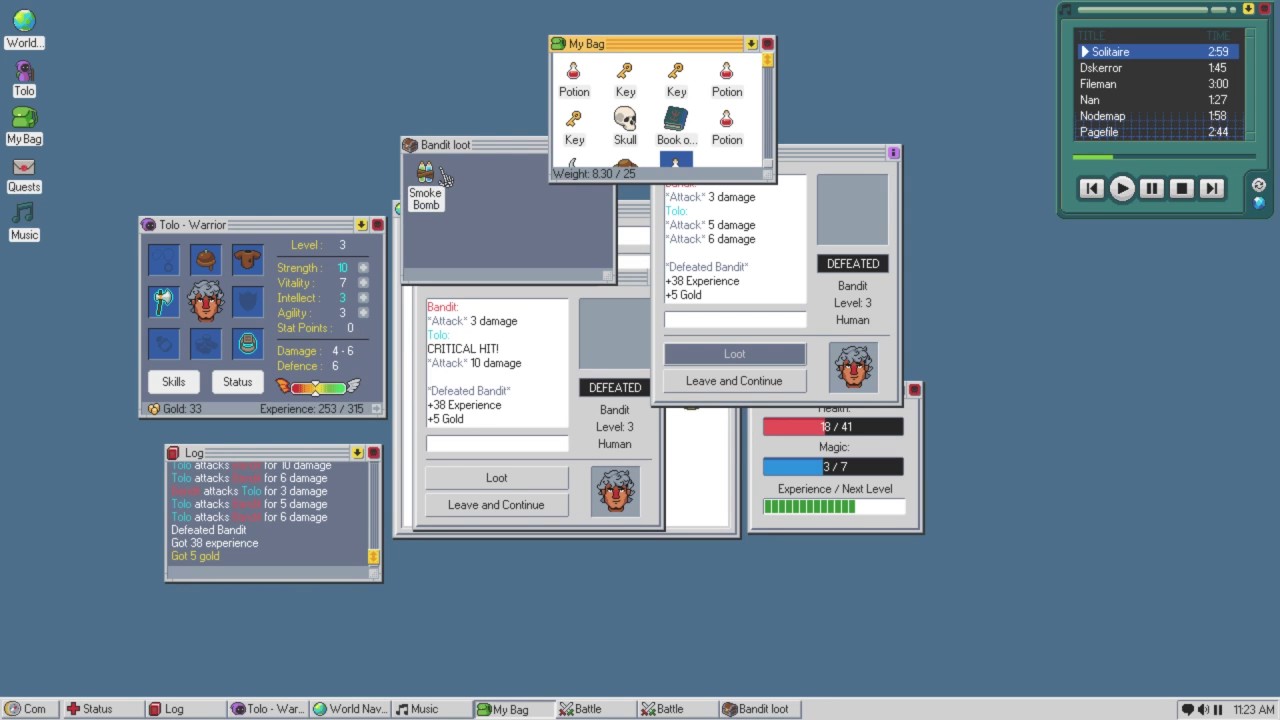Click Leave and Continue under CRITICAL HIT log
This screenshot has width=1280, height=720.
coord(496,505)
